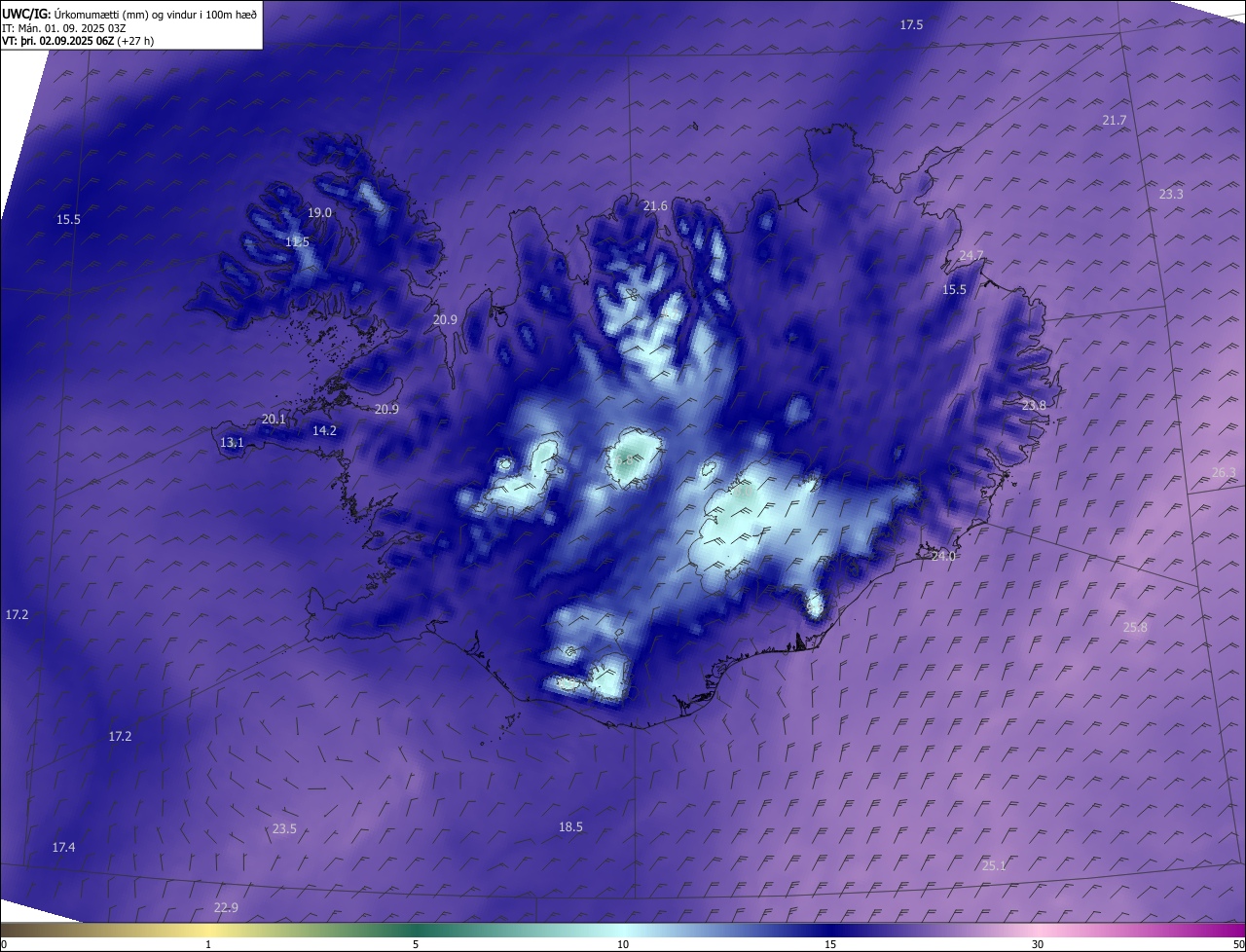Click the wind value 25.1

click(x=994, y=865)
